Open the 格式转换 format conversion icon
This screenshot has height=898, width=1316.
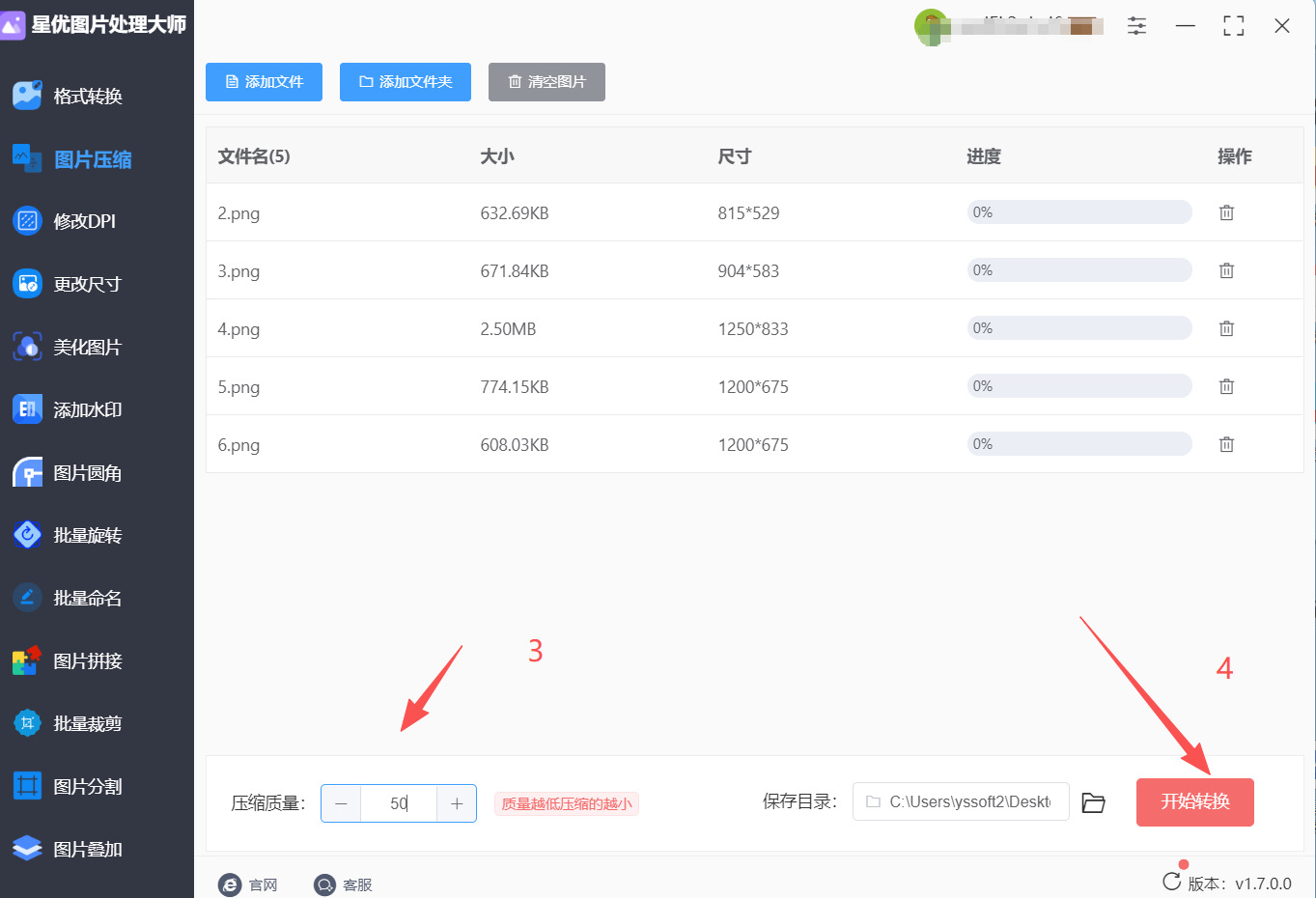click(x=27, y=96)
